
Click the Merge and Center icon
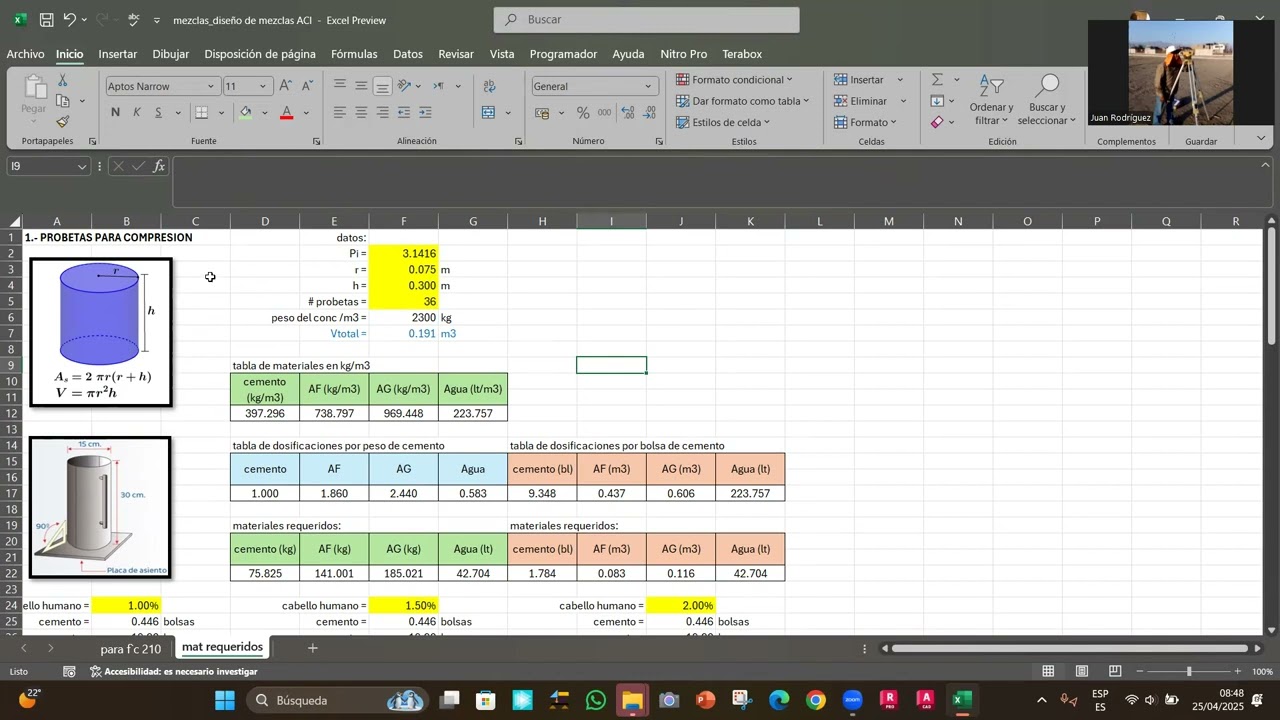pyautogui.click(x=489, y=113)
